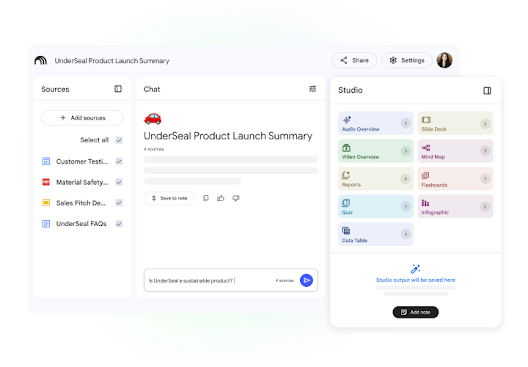This screenshot has width=528, height=367.
Task: Open the user profile avatar
Action: click(x=444, y=60)
